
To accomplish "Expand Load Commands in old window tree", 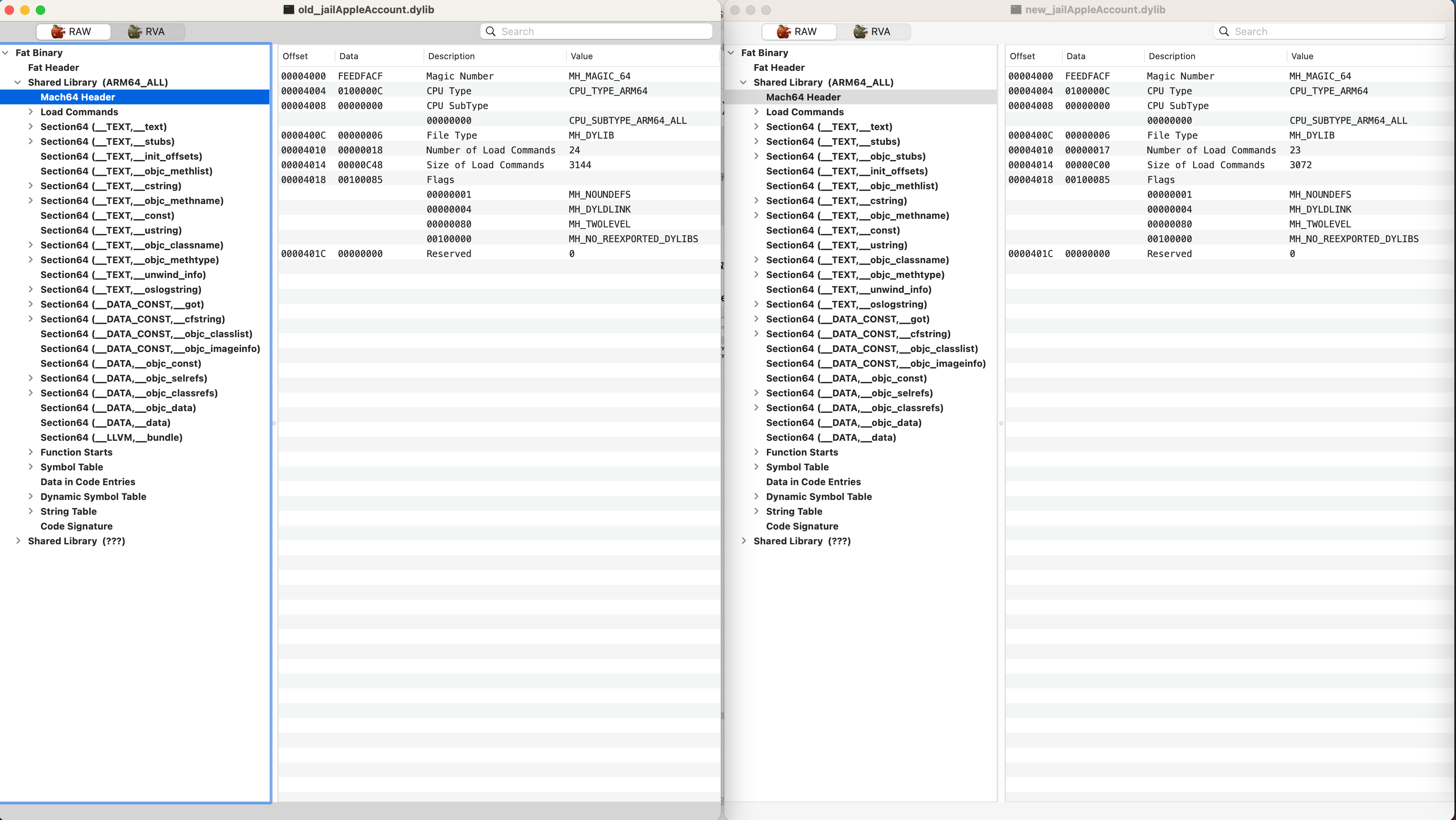I will point(30,112).
